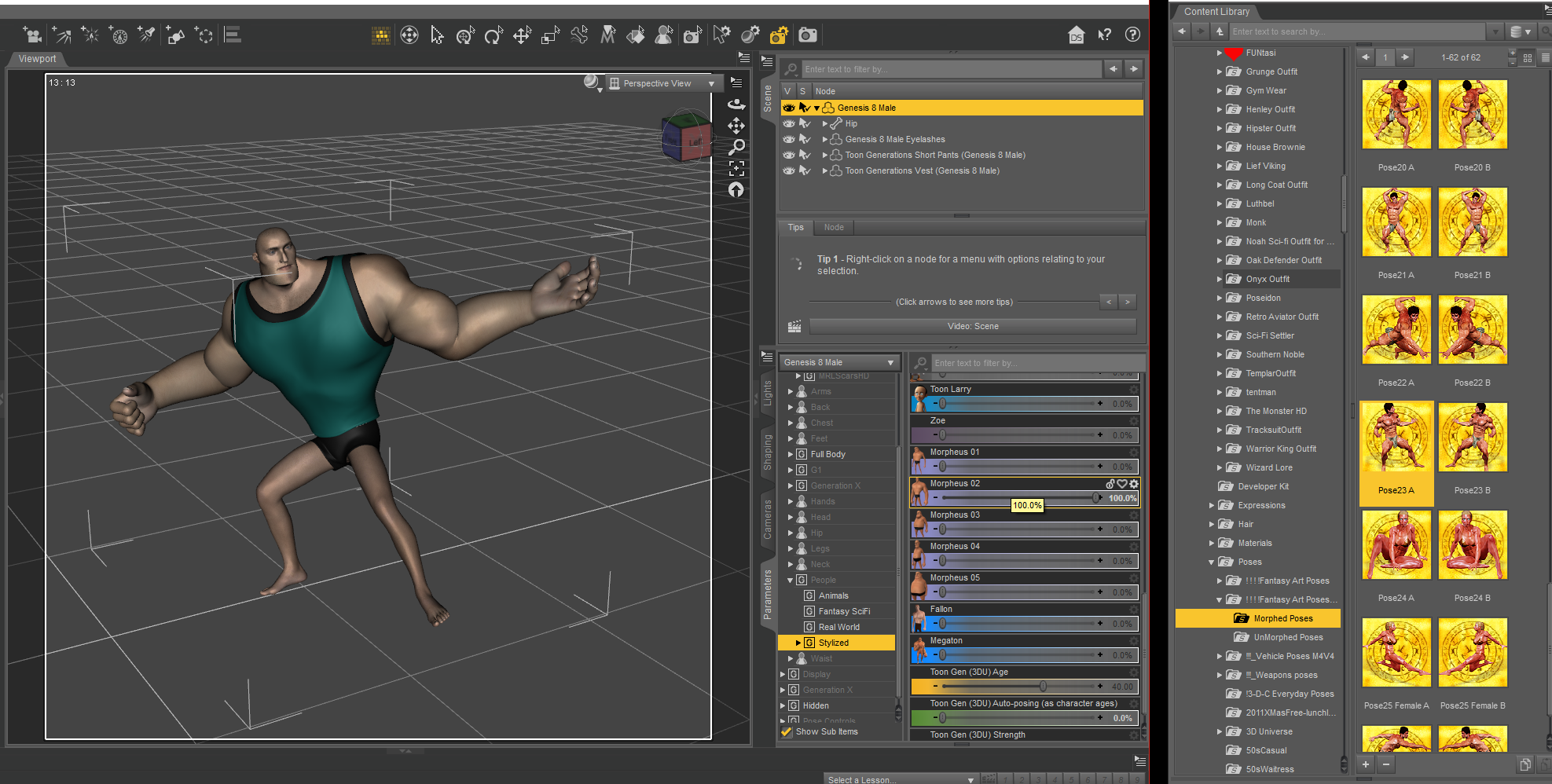Image resolution: width=1552 pixels, height=784 pixels.
Task: Click the Render camera icon
Action: point(807,35)
